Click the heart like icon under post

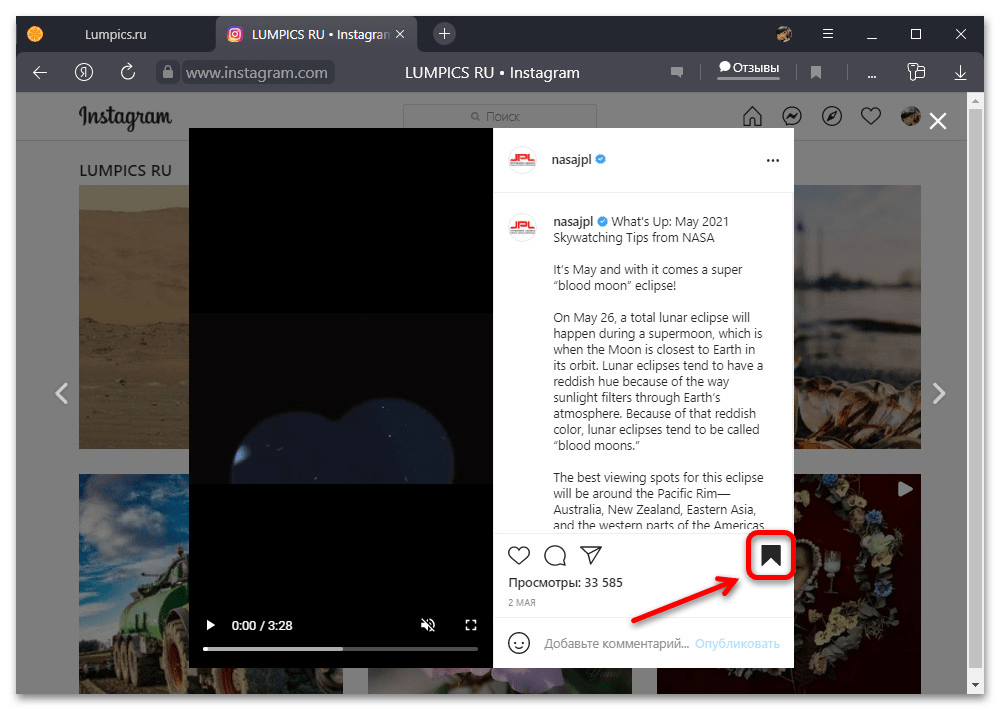click(519, 555)
